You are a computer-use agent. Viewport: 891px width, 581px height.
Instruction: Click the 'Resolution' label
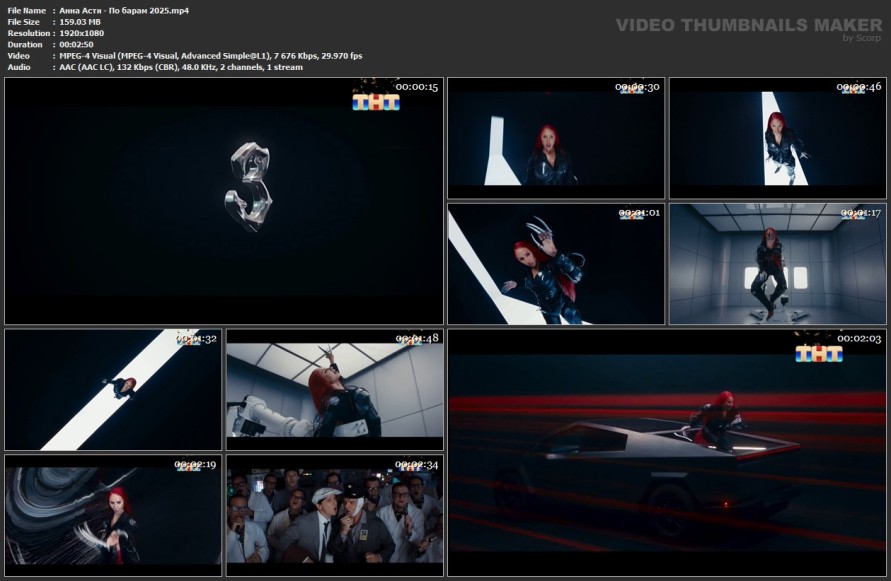29,33
